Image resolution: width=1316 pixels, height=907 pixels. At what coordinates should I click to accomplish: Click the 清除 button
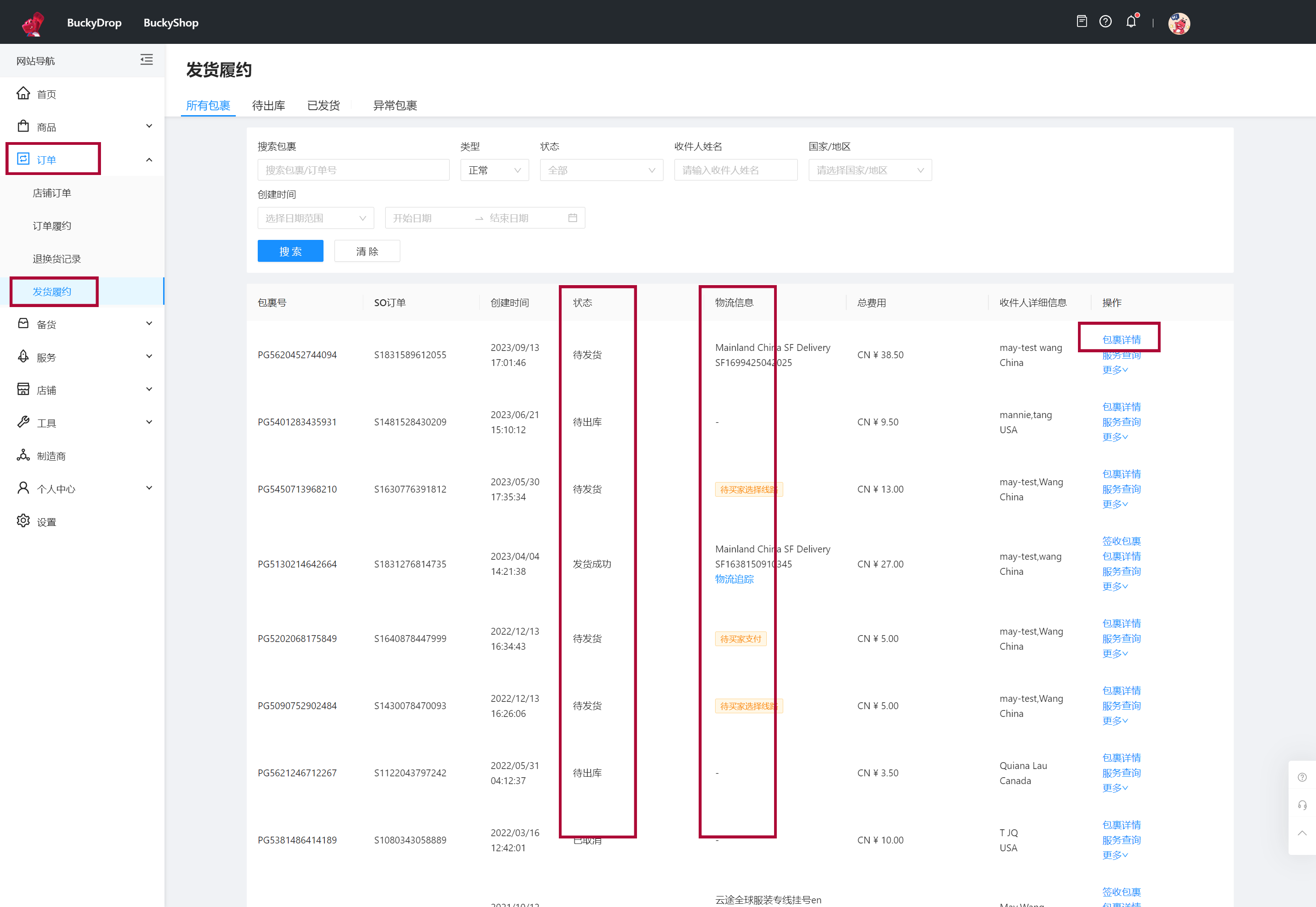pyautogui.click(x=367, y=250)
